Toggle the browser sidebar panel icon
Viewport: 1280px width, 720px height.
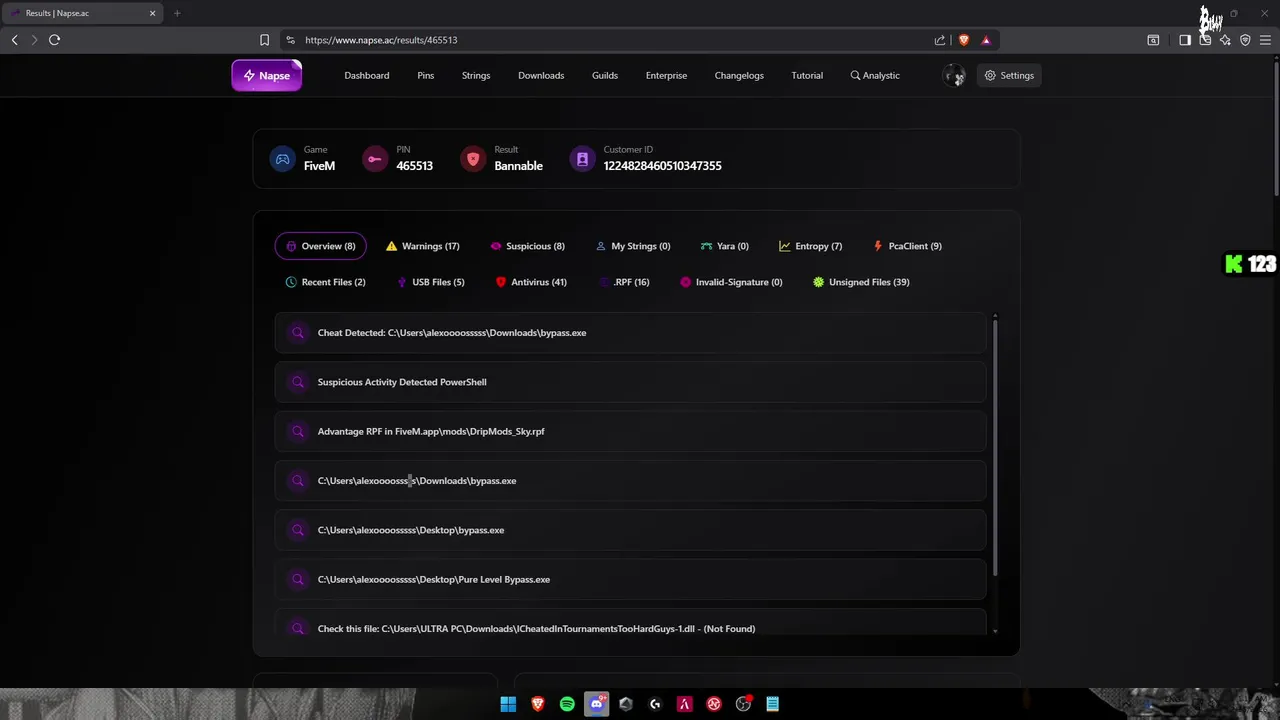coord(1185,40)
